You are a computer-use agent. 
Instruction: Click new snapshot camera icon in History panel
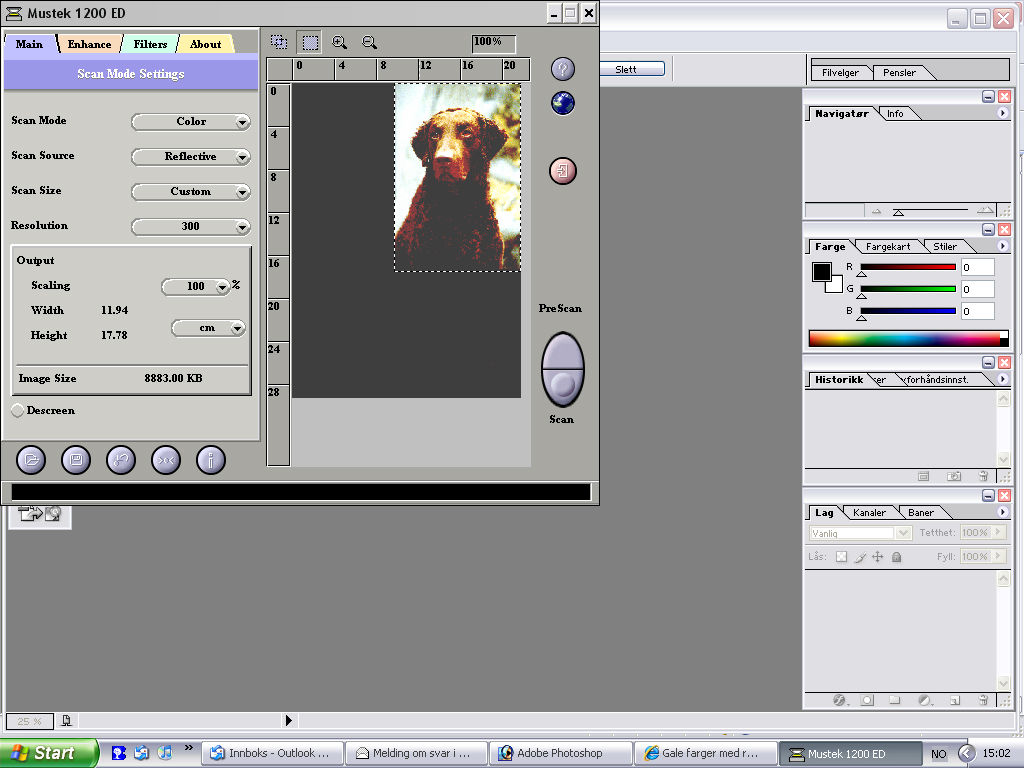click(x=953, y=476)
